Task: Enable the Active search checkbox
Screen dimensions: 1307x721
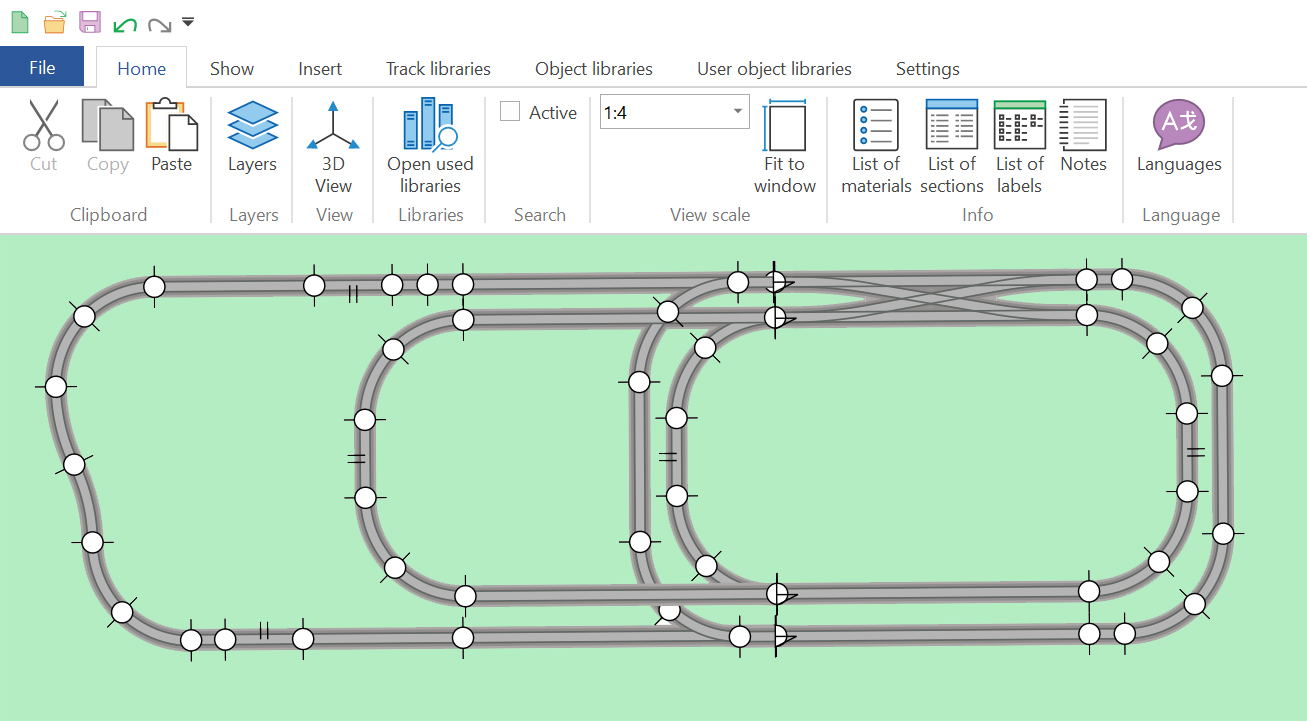Action: coord(510,112)
